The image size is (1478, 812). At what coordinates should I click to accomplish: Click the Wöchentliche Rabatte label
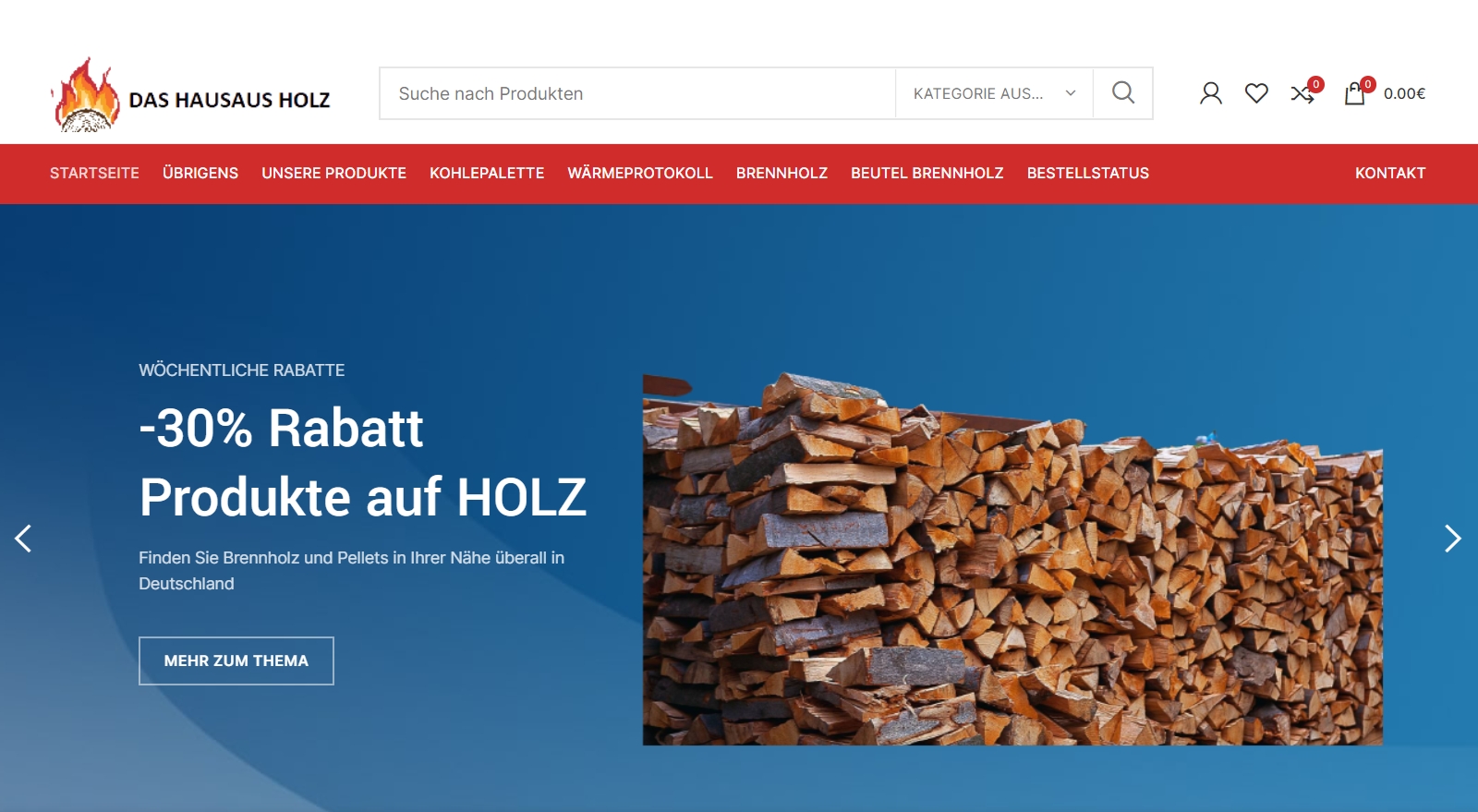click(x=242, y=370)
